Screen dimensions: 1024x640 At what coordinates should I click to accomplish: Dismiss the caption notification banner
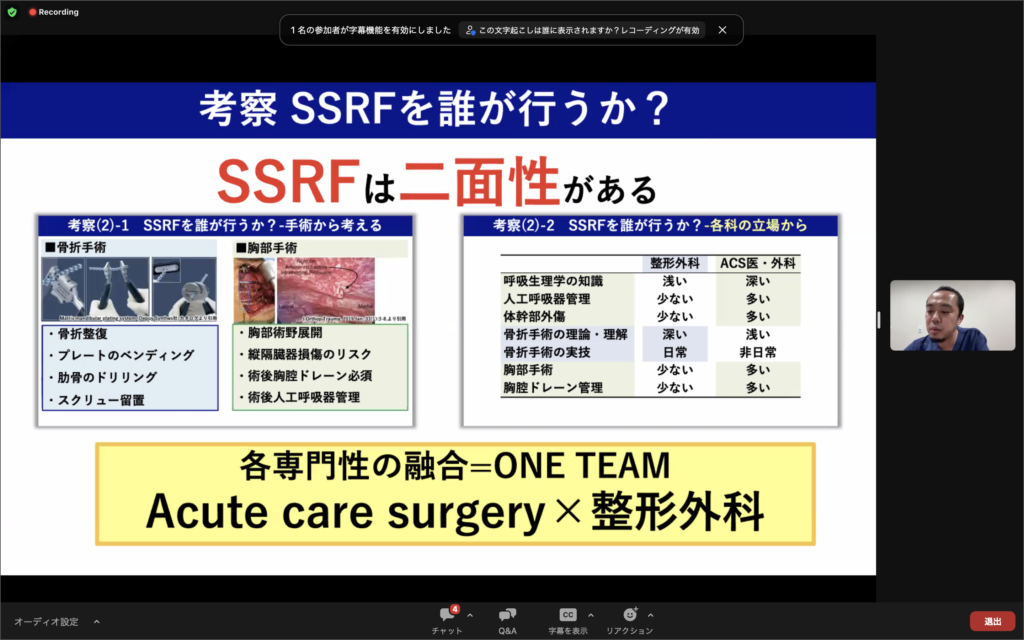pos(722,30)
